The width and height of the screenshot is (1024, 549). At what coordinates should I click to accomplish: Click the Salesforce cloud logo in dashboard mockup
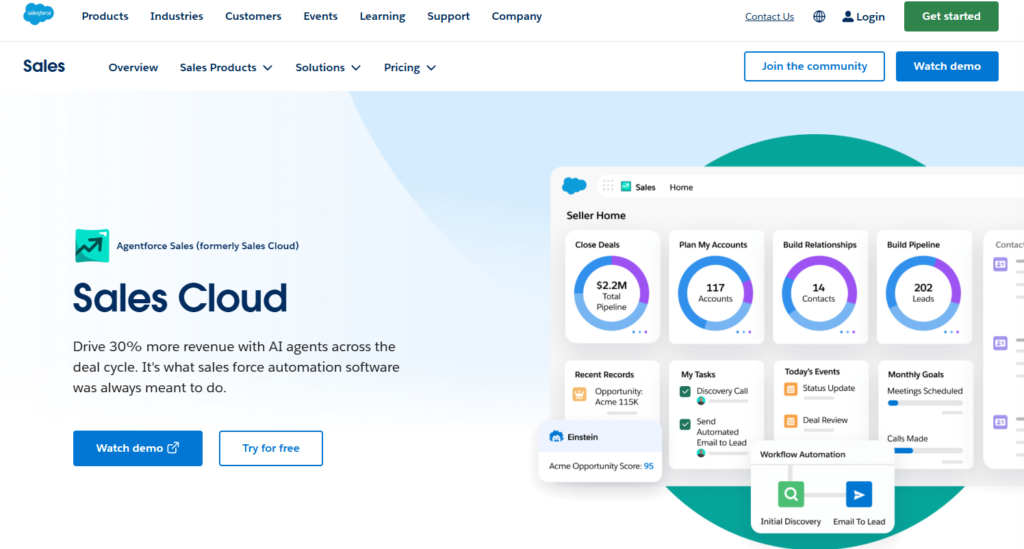(x=574, y=186)
